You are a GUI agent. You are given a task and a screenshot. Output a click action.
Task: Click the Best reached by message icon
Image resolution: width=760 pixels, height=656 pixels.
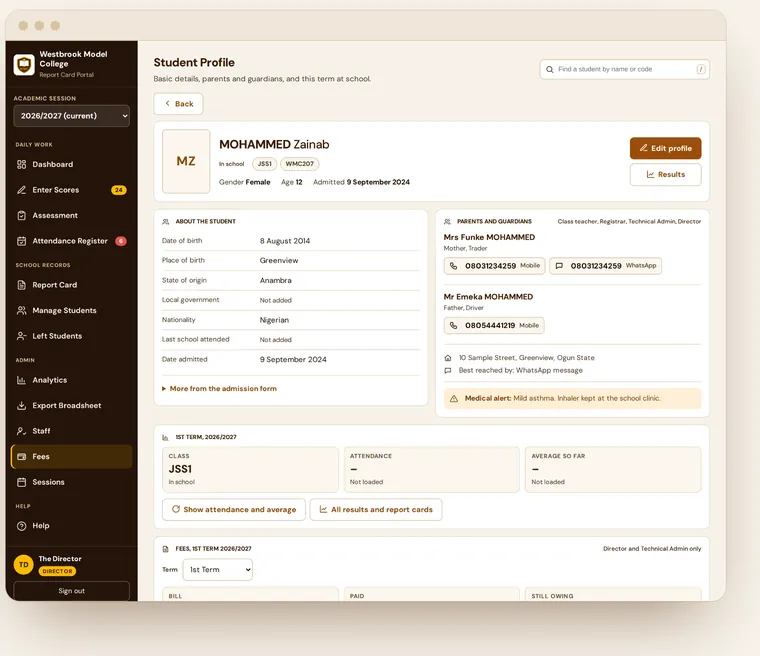pos(448,370)
